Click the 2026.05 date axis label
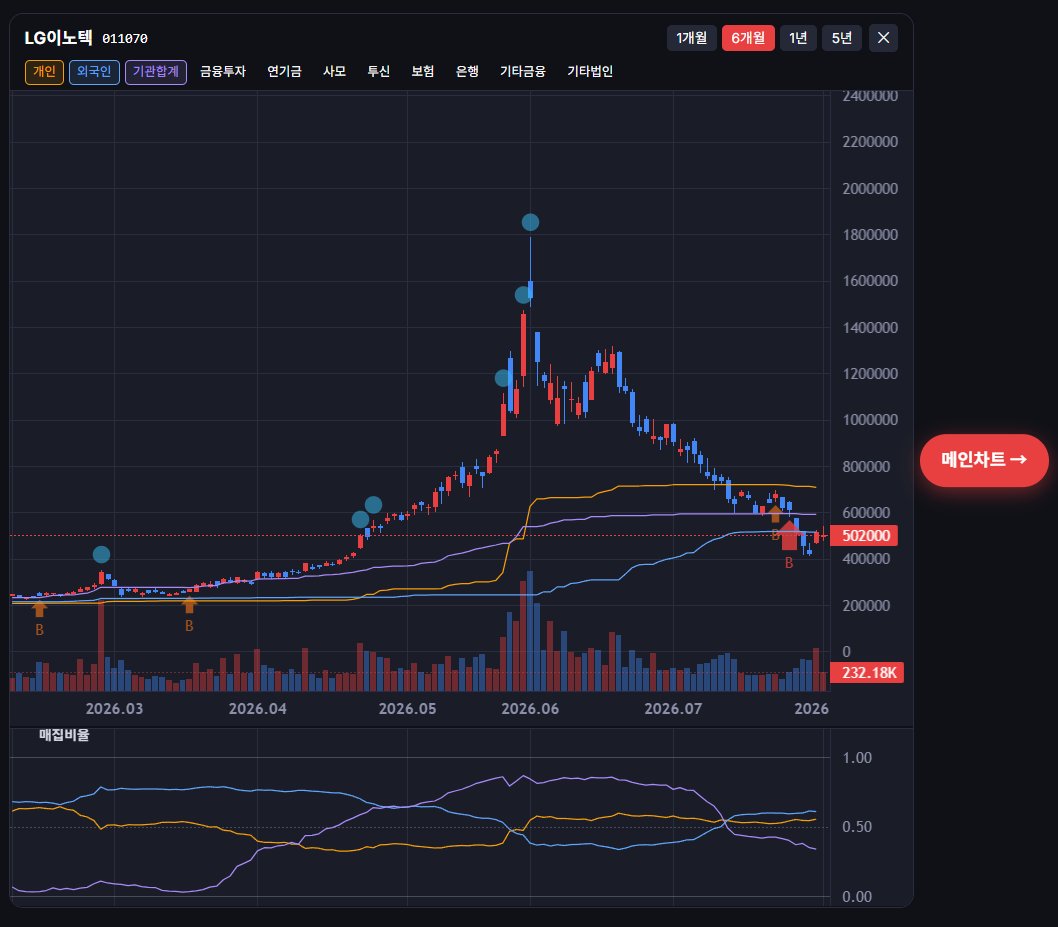This screenshot has height=927, width=1058. [407, 708]
